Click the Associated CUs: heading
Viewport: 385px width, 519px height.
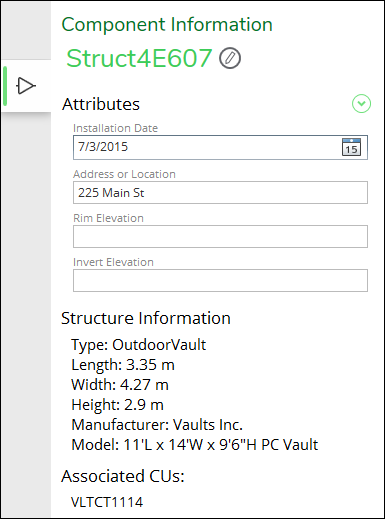click(123, 476)
